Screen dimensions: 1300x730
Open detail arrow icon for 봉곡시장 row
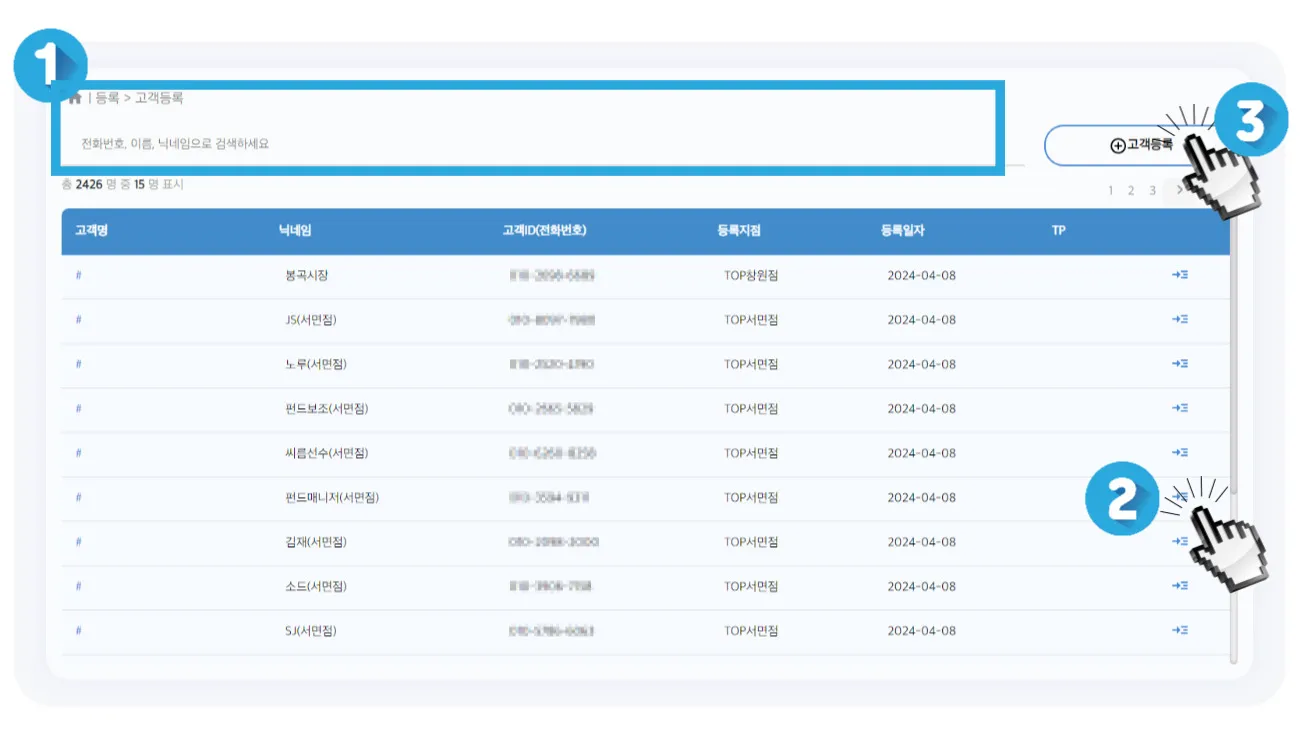click(1180, 274)
